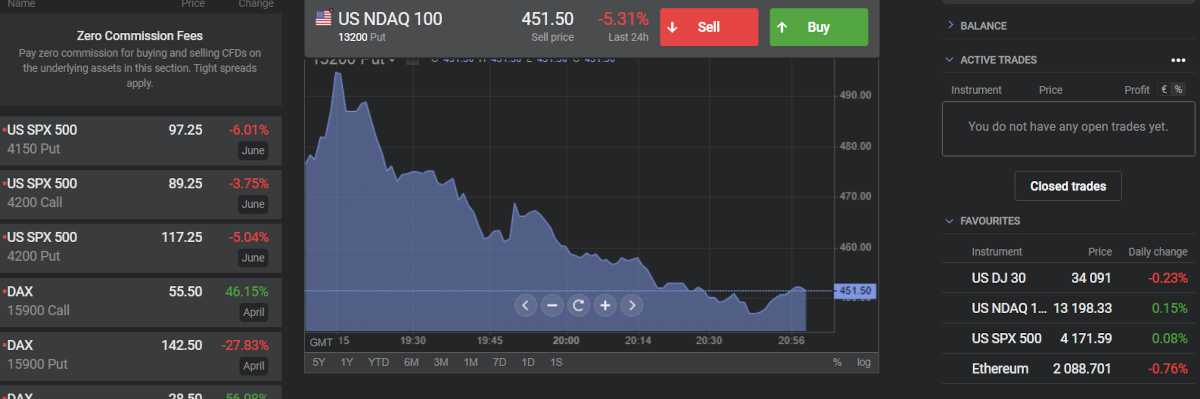Show profit in euro

[1164, 90]
